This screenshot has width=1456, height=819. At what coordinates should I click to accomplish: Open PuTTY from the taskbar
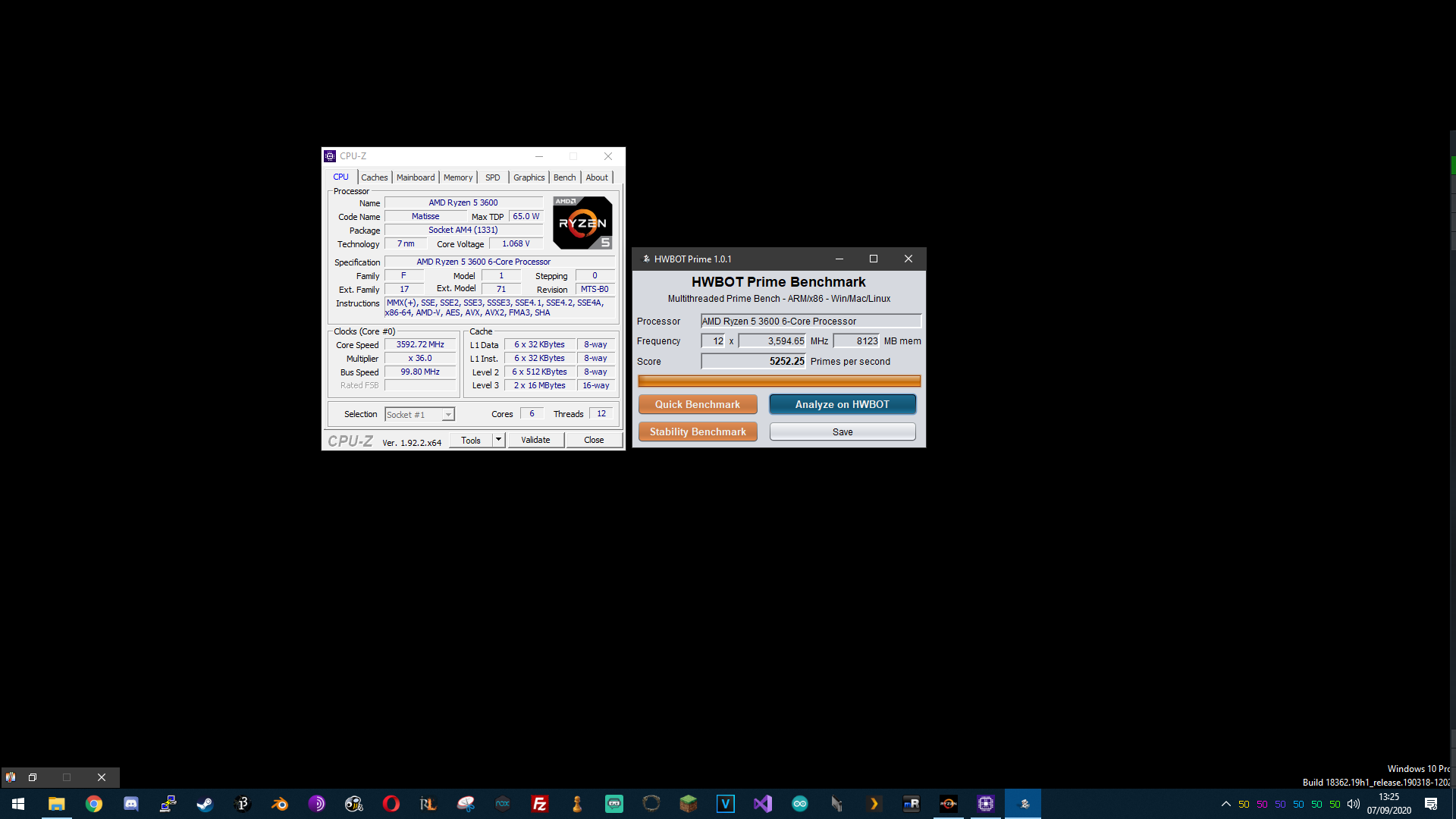coord(168,804)
